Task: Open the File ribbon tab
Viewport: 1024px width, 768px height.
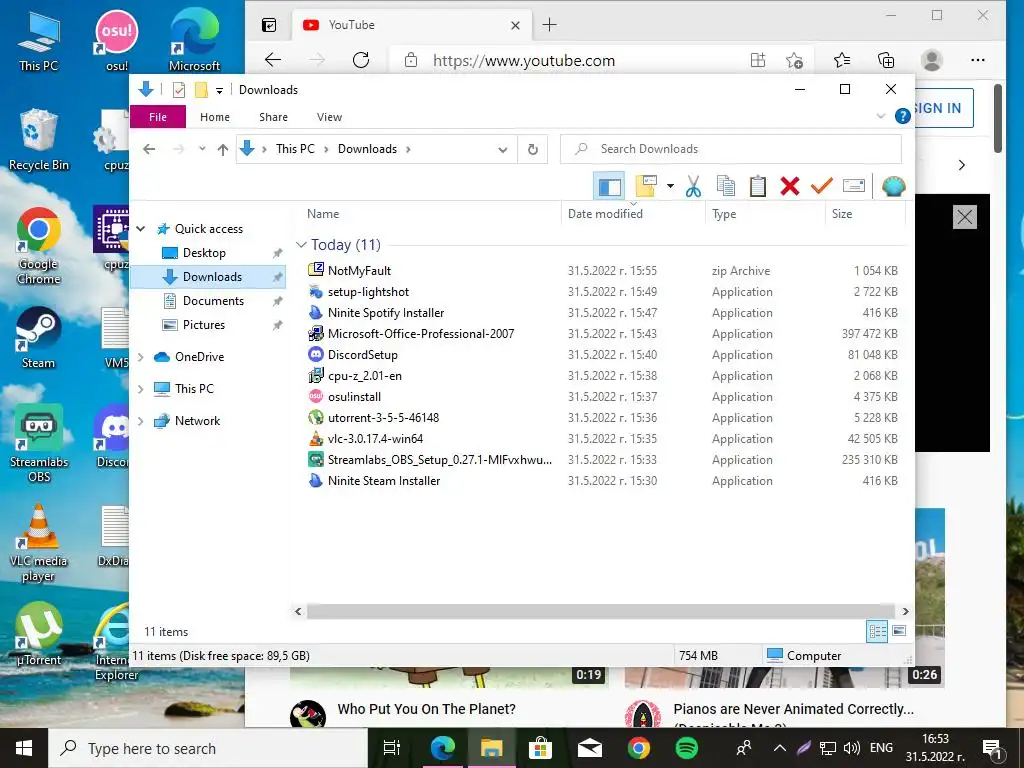Action: point(158,117)
